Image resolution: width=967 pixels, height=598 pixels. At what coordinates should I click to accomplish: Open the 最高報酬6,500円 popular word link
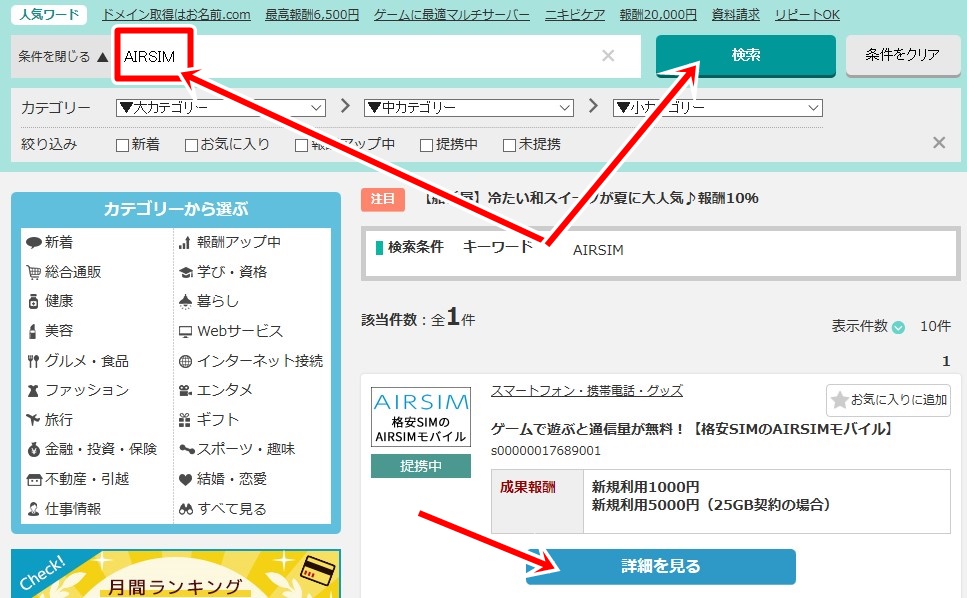pyautogui.click(x=312, y=15)
